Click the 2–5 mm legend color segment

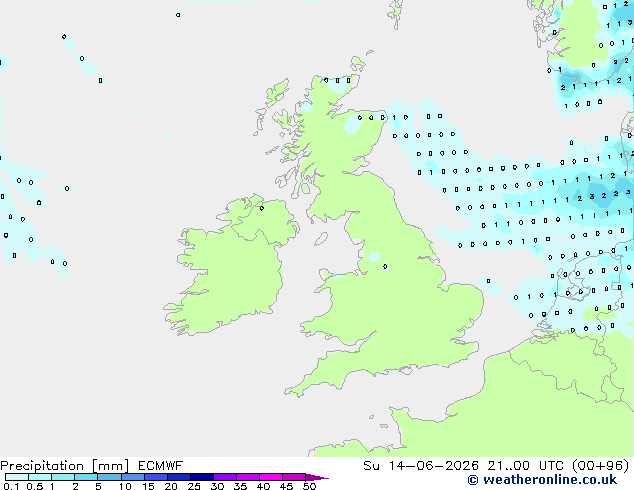[x=86, y=477]
